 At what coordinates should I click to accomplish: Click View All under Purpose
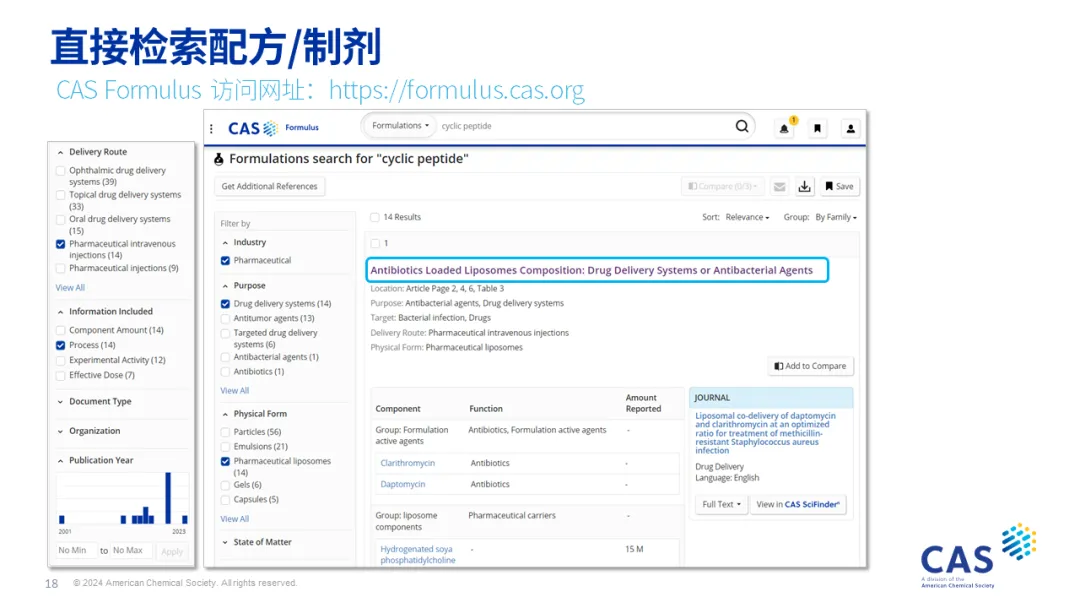pyautogui.click(x=235, y=391)
